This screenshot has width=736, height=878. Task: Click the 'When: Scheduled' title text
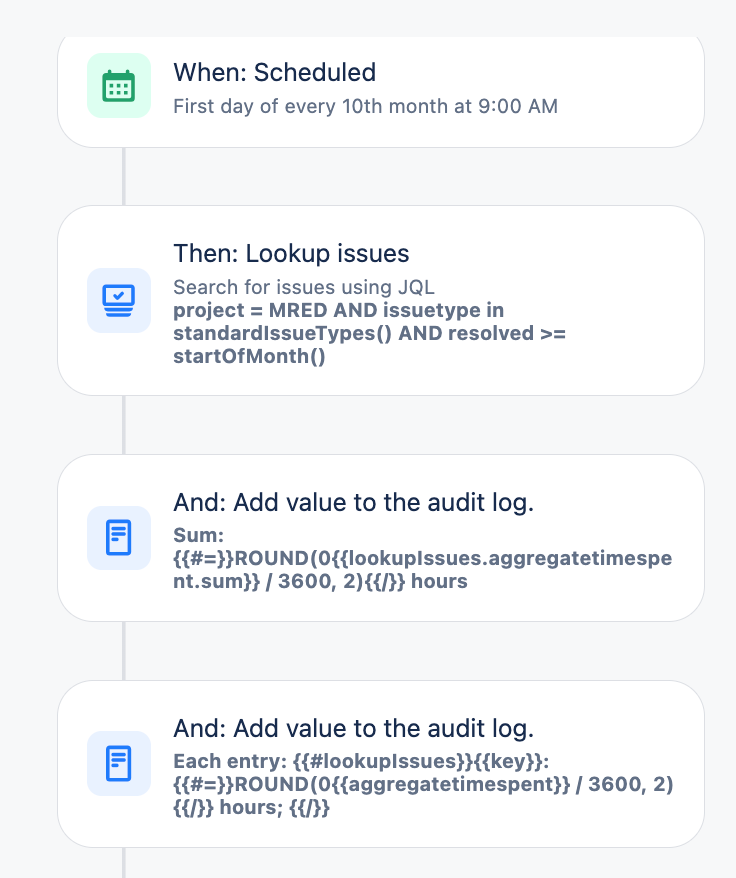click(x=276, y=72)
